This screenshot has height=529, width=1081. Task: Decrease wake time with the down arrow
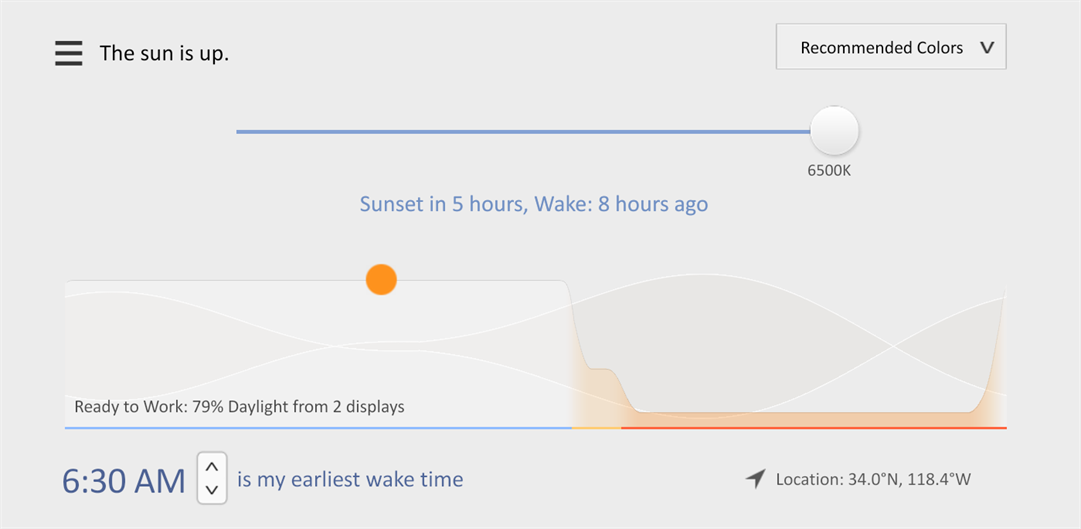coord(212,490)
